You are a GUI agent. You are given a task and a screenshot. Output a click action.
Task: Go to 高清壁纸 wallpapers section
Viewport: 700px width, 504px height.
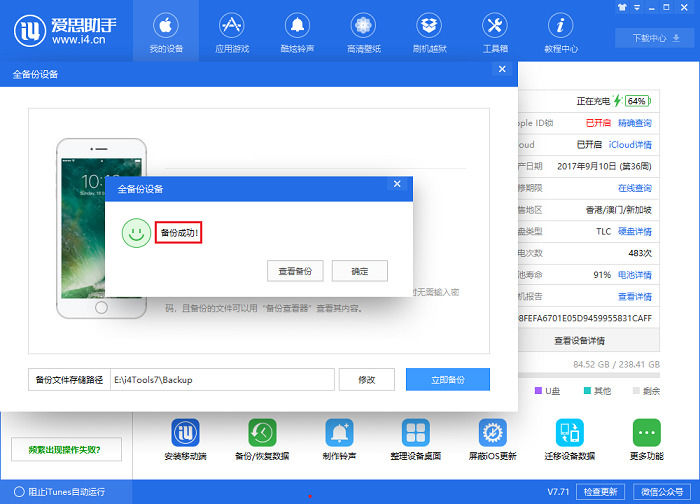363,32
